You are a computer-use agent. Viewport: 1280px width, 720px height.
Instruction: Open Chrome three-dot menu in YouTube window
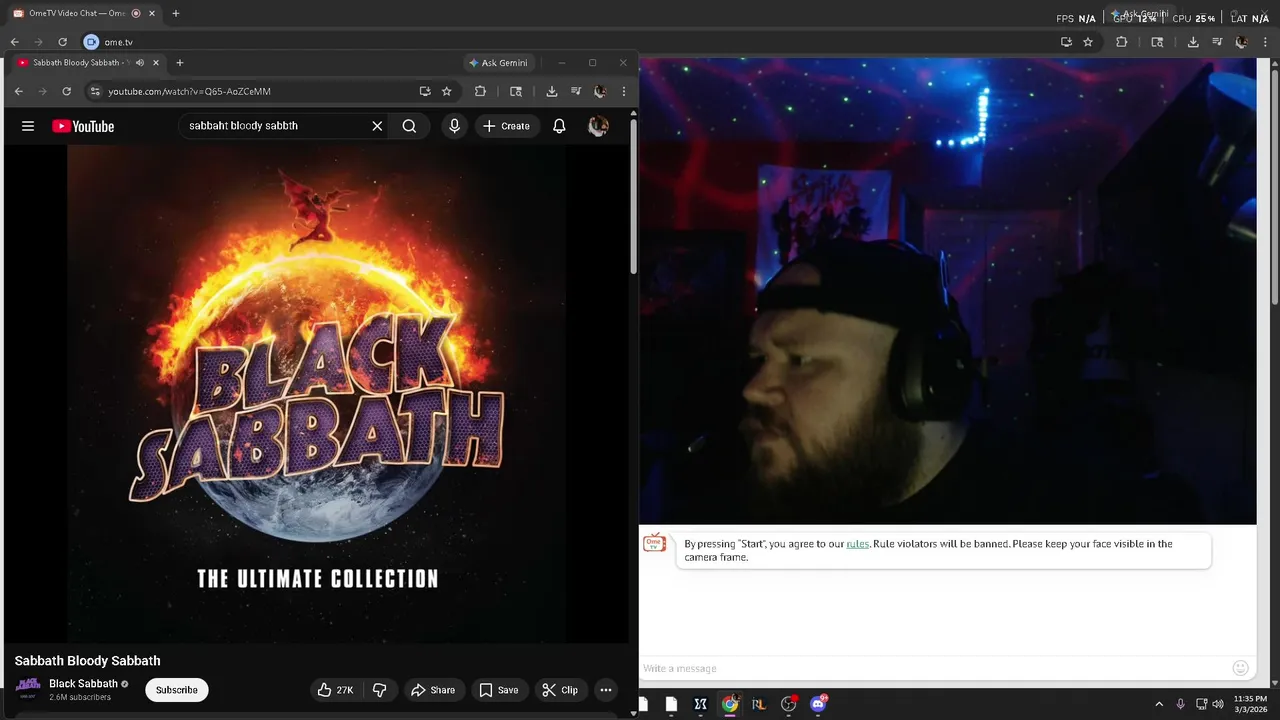pos(624,91)
